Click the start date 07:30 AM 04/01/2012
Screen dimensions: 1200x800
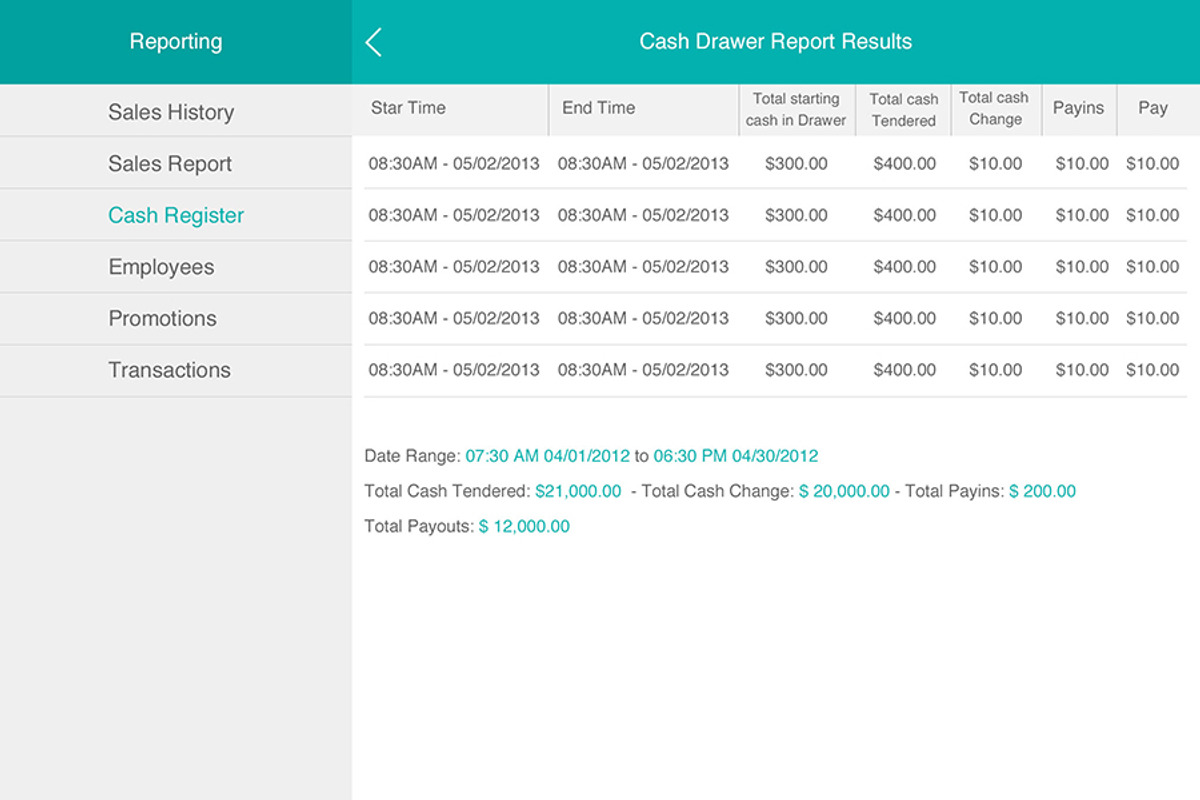(x=548, y=456)
